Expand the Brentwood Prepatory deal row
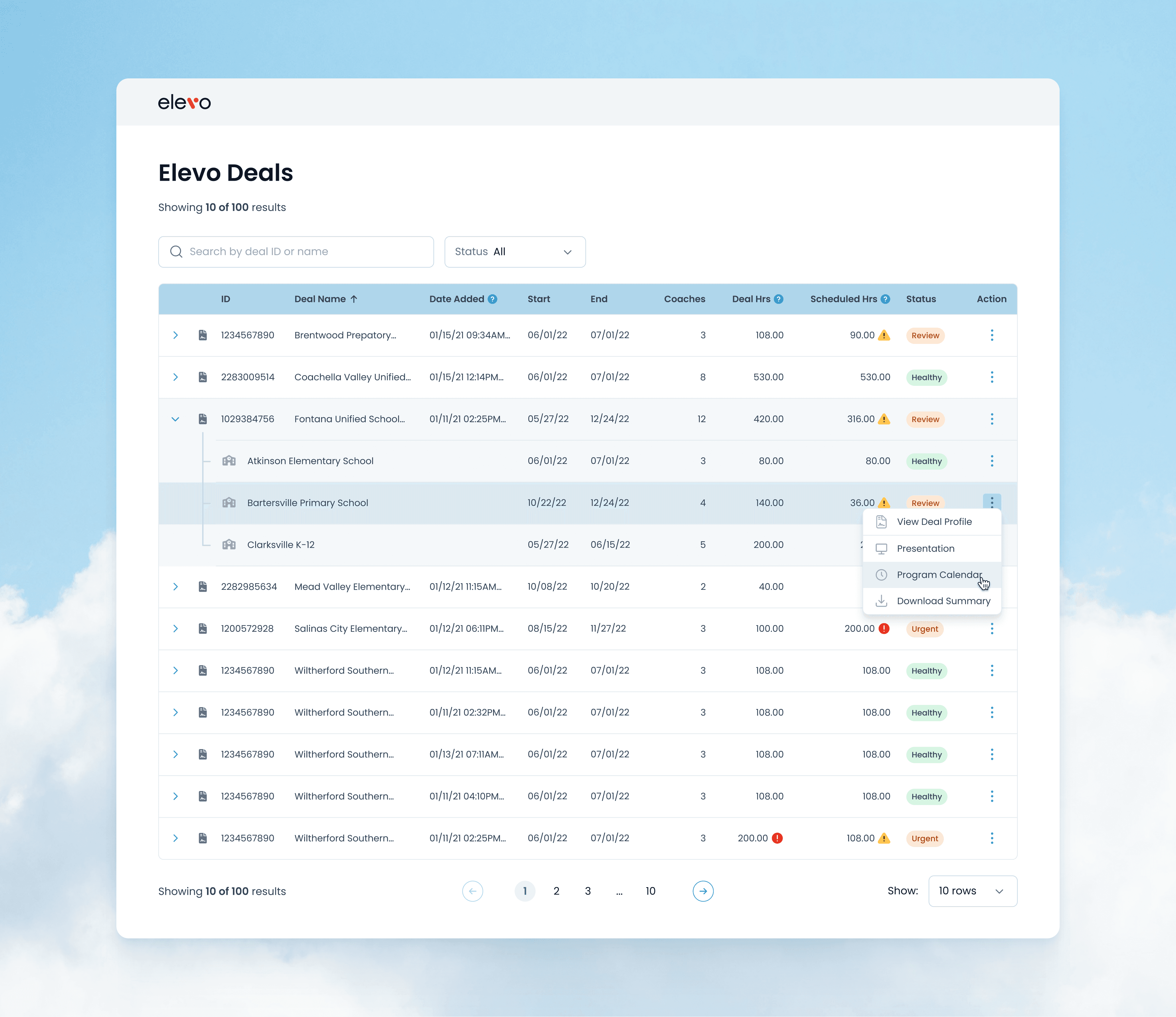This screenshot has height=1017, width=1176. pos(175,335)
